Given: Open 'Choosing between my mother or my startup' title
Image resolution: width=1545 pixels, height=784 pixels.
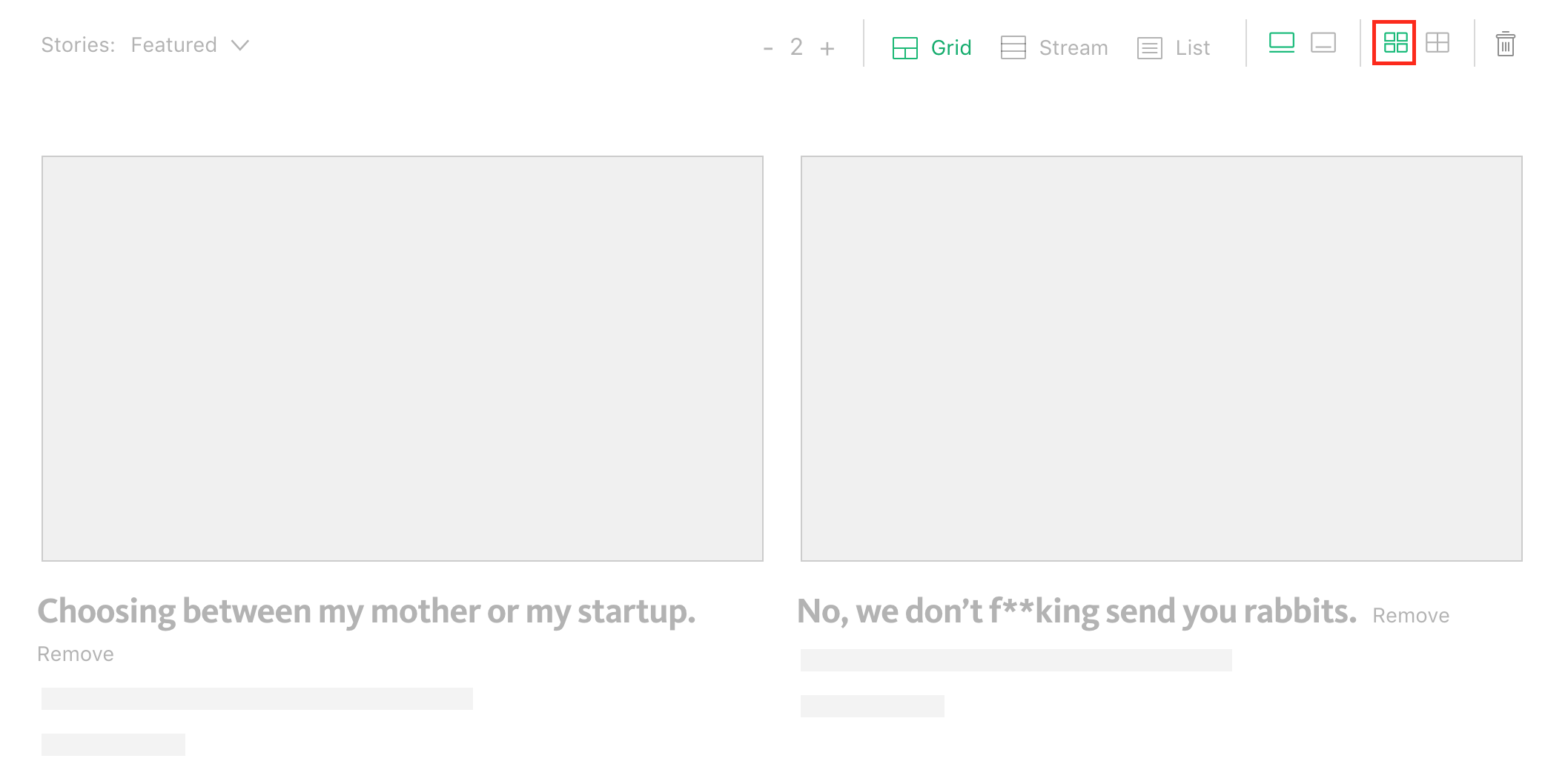Looking at the screenshot, I should tap(367, 612).
